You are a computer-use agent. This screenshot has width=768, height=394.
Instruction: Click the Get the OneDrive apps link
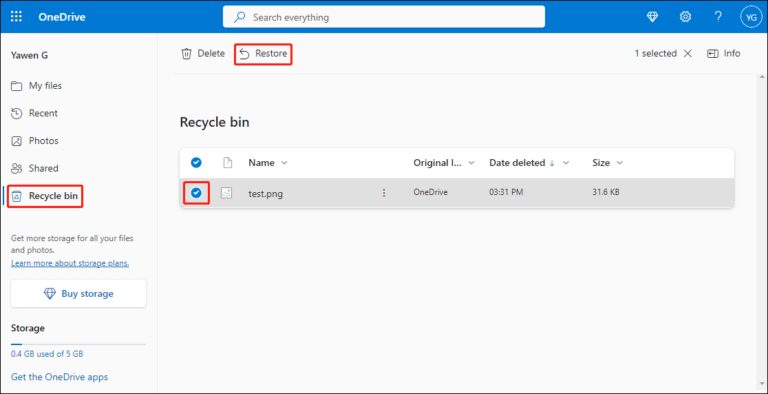tap(59, 377)
